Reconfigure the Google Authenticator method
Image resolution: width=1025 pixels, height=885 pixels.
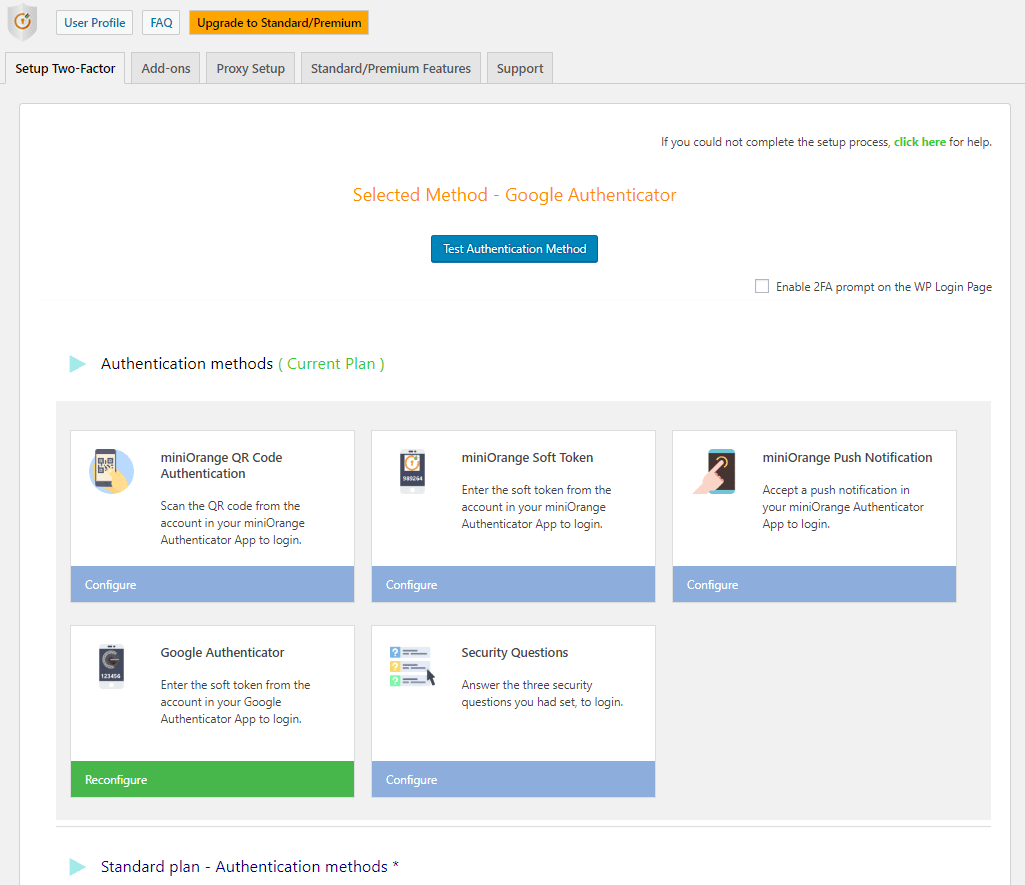(x=212, y=779)
